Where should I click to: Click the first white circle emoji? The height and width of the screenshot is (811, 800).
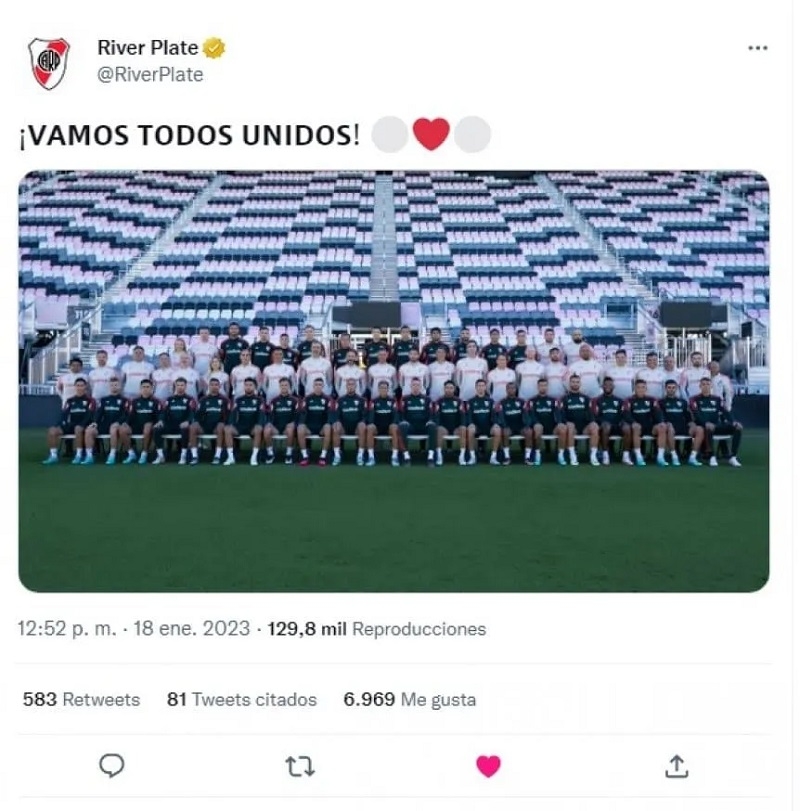tap(390, 134)
